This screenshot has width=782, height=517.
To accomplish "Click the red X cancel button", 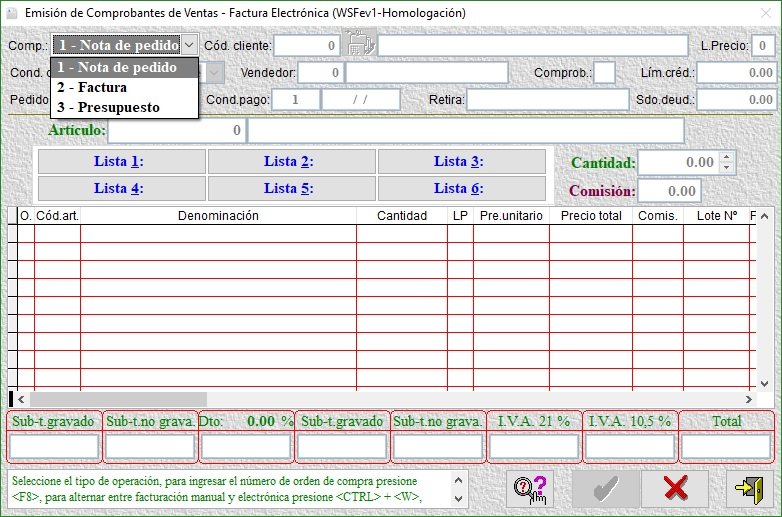I will [x=675, y=489].
